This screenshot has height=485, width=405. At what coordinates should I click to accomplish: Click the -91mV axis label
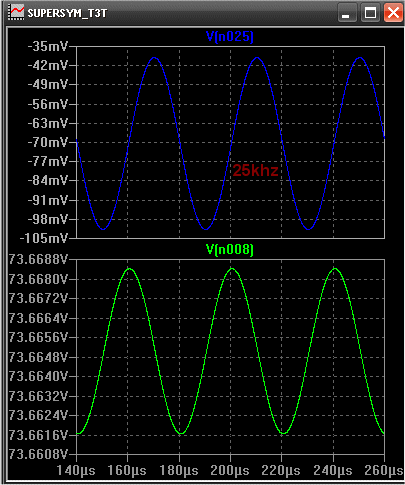coord(48,200)
